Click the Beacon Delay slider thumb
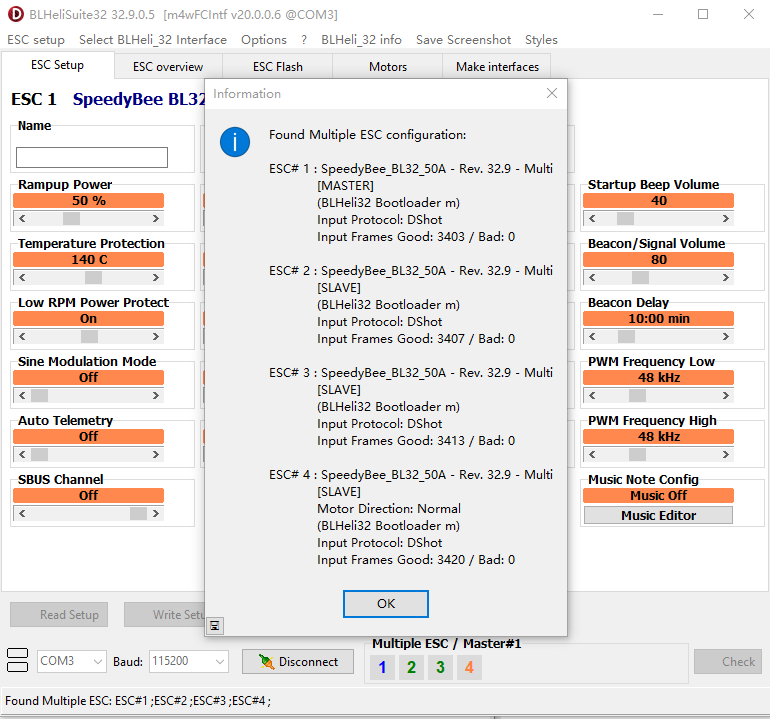 click(627, 336)
